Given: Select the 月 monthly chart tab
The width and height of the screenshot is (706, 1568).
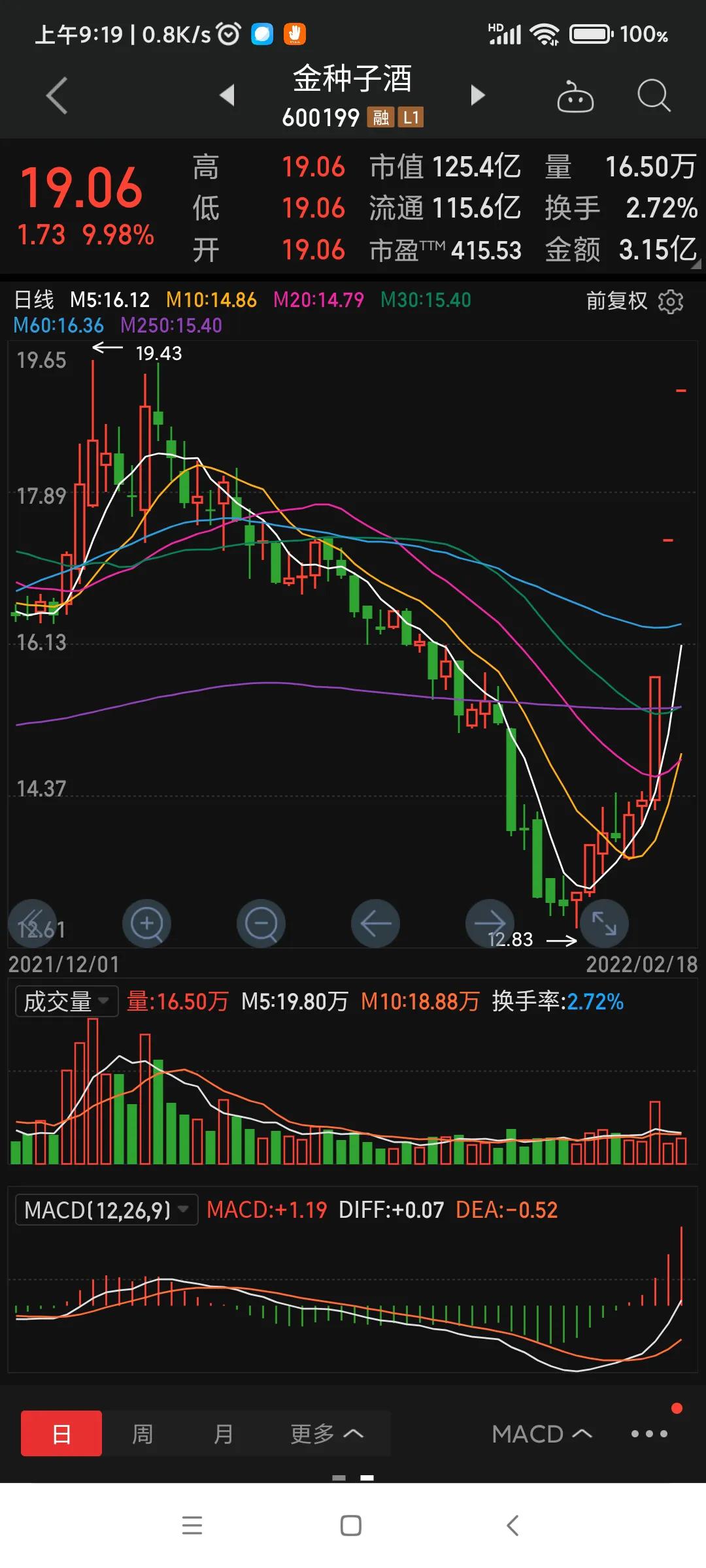Looking at the screenshot, I should tap(224, 1434).
